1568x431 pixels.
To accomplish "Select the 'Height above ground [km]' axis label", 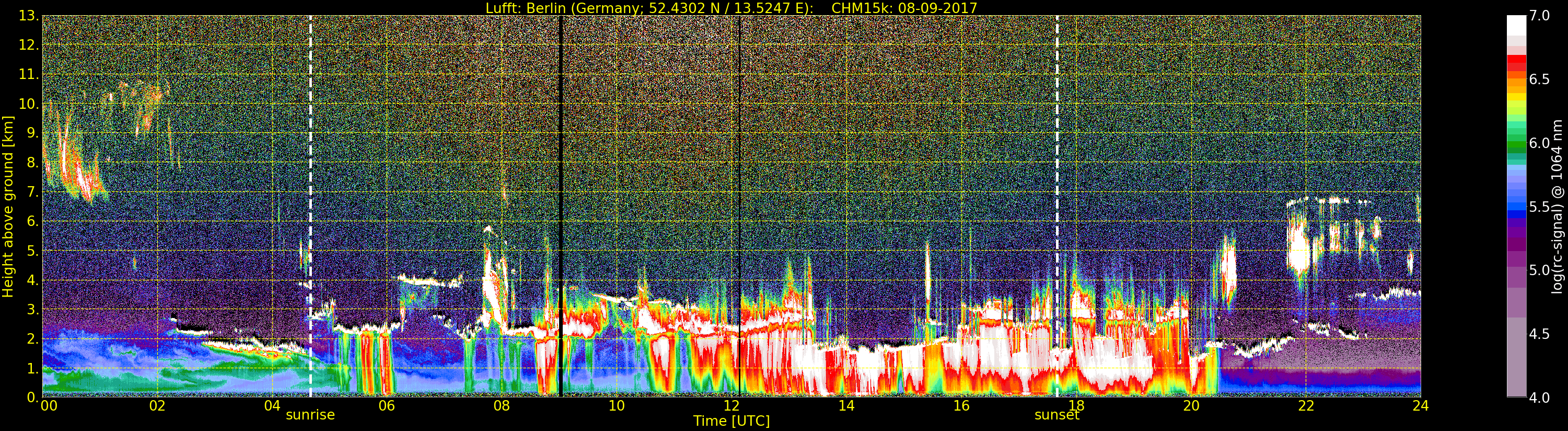I will pyautogui.click(x=8, y=206).
